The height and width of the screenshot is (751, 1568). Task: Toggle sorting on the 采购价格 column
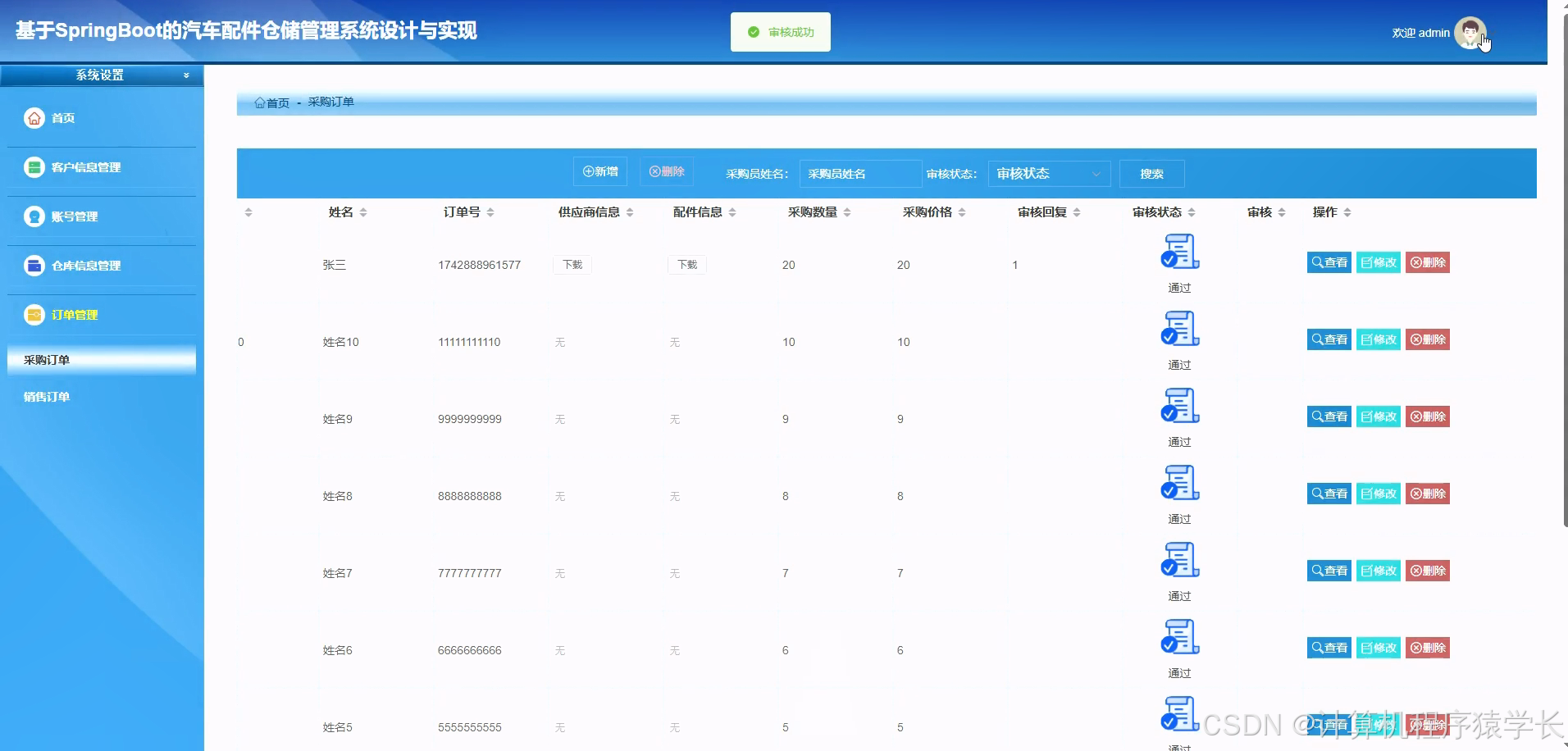964,212
